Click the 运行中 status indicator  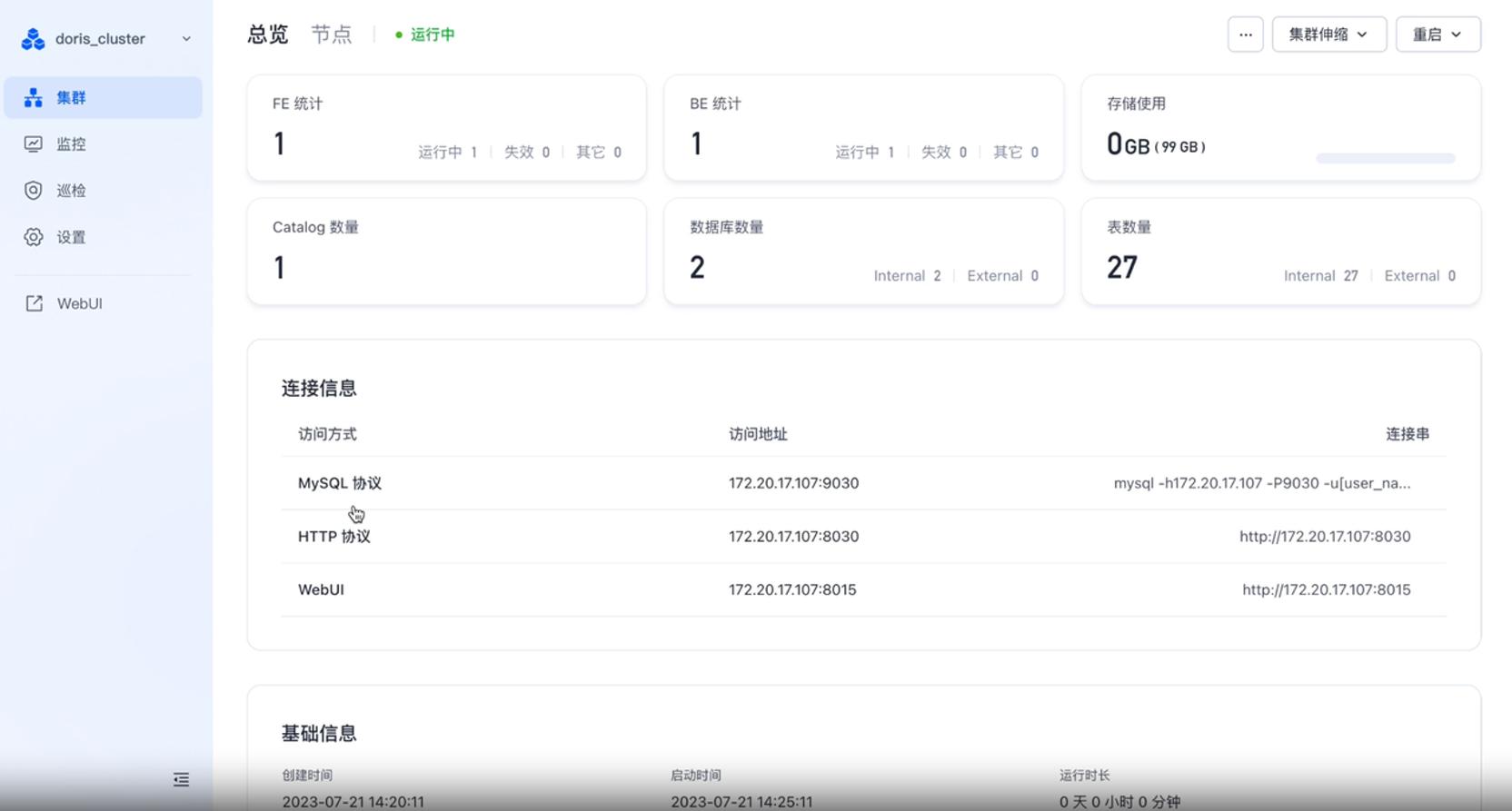[x=424, y=35]
